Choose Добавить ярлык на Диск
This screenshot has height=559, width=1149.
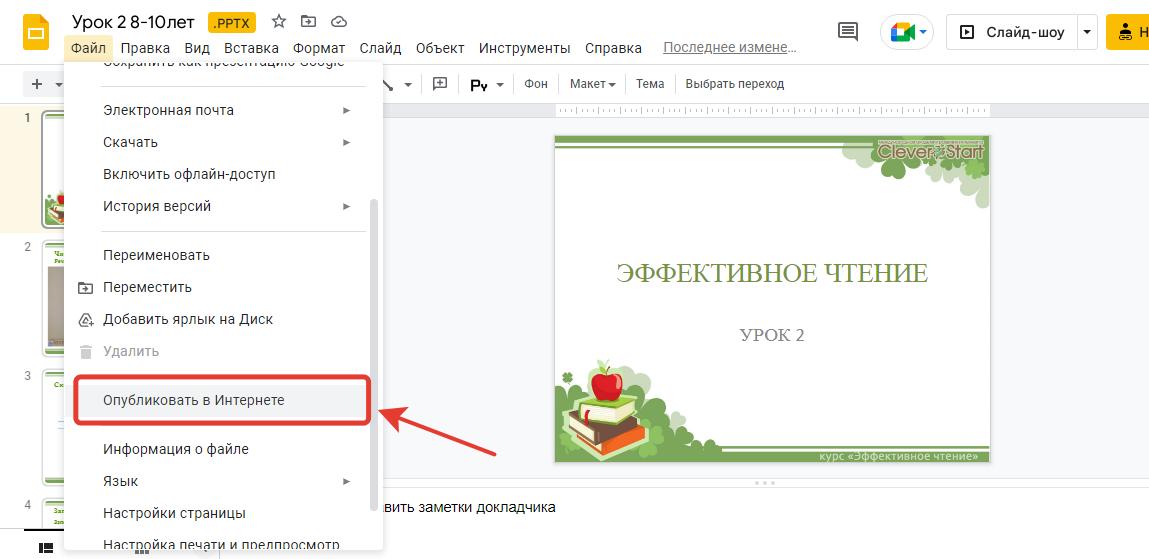(223, 319)
